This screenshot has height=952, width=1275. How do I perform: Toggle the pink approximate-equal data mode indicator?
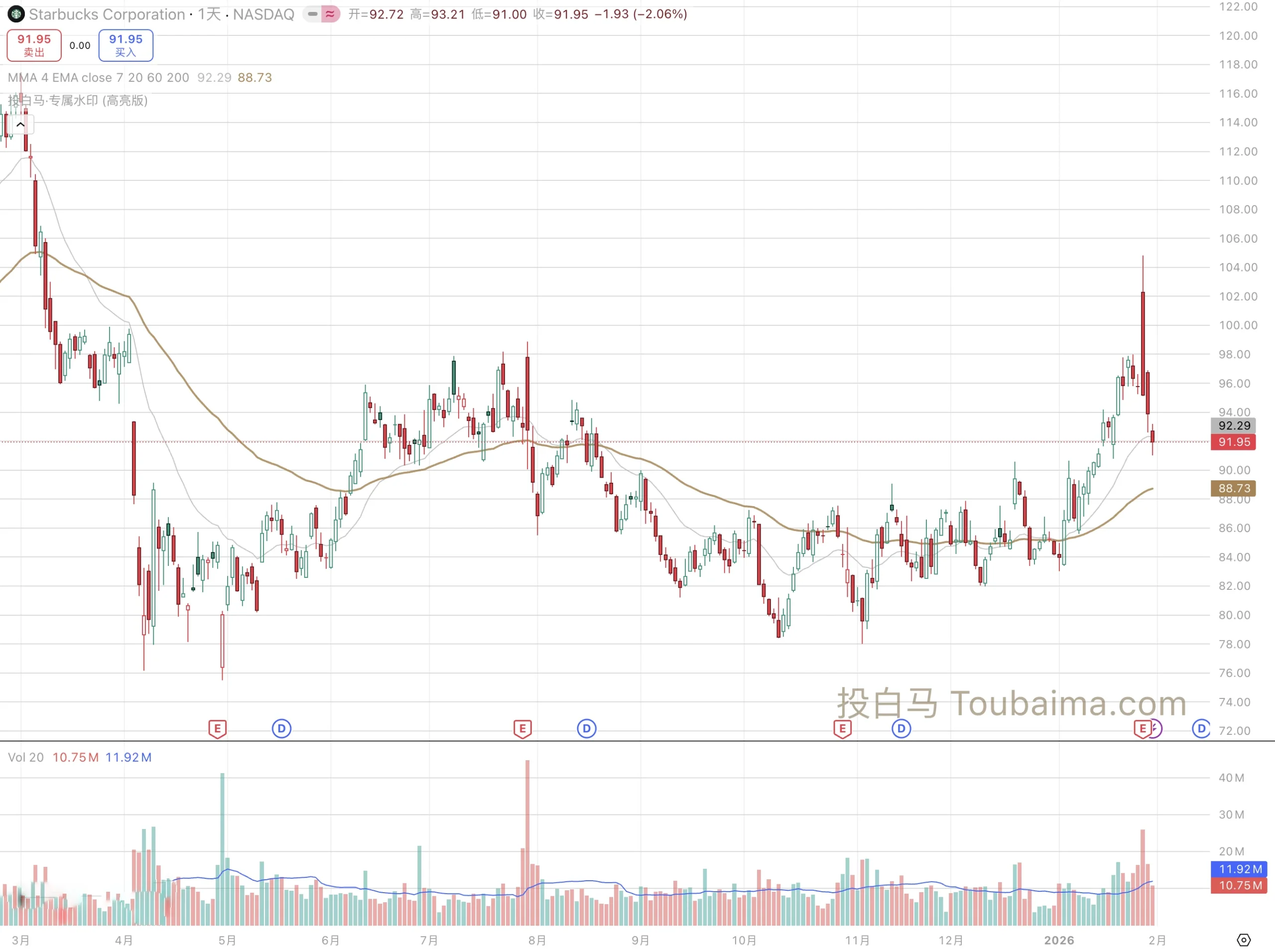click(x=330, y=14)
